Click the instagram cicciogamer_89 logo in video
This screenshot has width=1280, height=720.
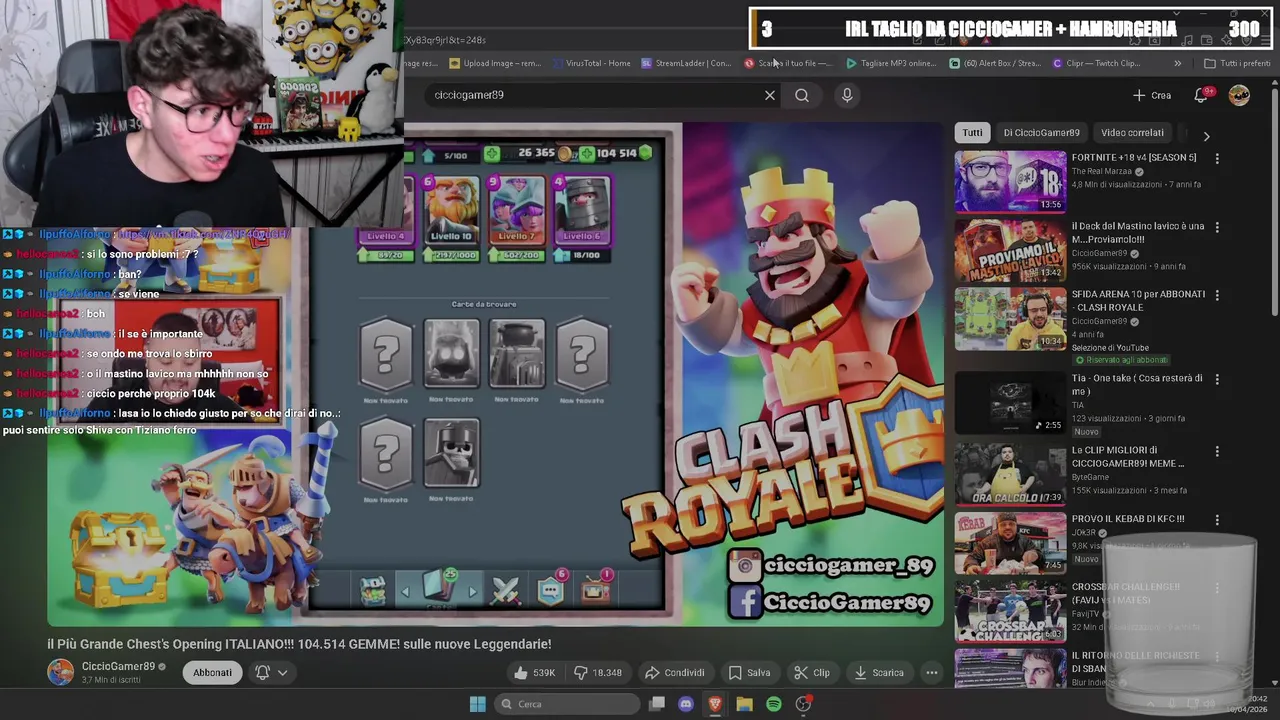[744, 566]
